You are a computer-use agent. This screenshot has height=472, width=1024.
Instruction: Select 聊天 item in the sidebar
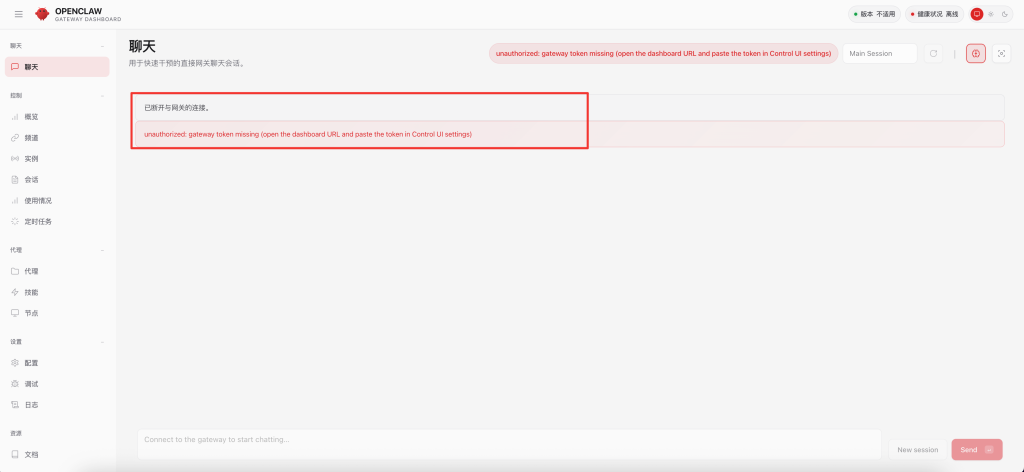click(57, 67)
